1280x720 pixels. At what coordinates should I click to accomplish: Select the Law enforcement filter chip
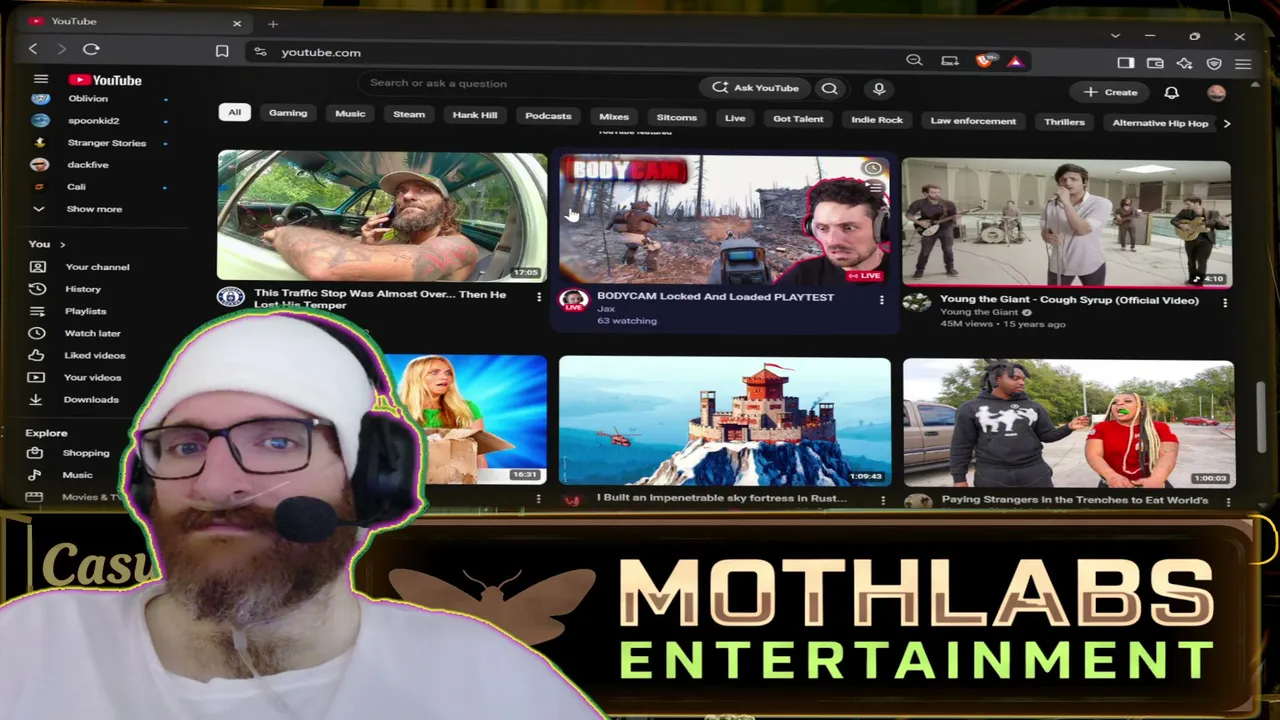tap(973, 121)
